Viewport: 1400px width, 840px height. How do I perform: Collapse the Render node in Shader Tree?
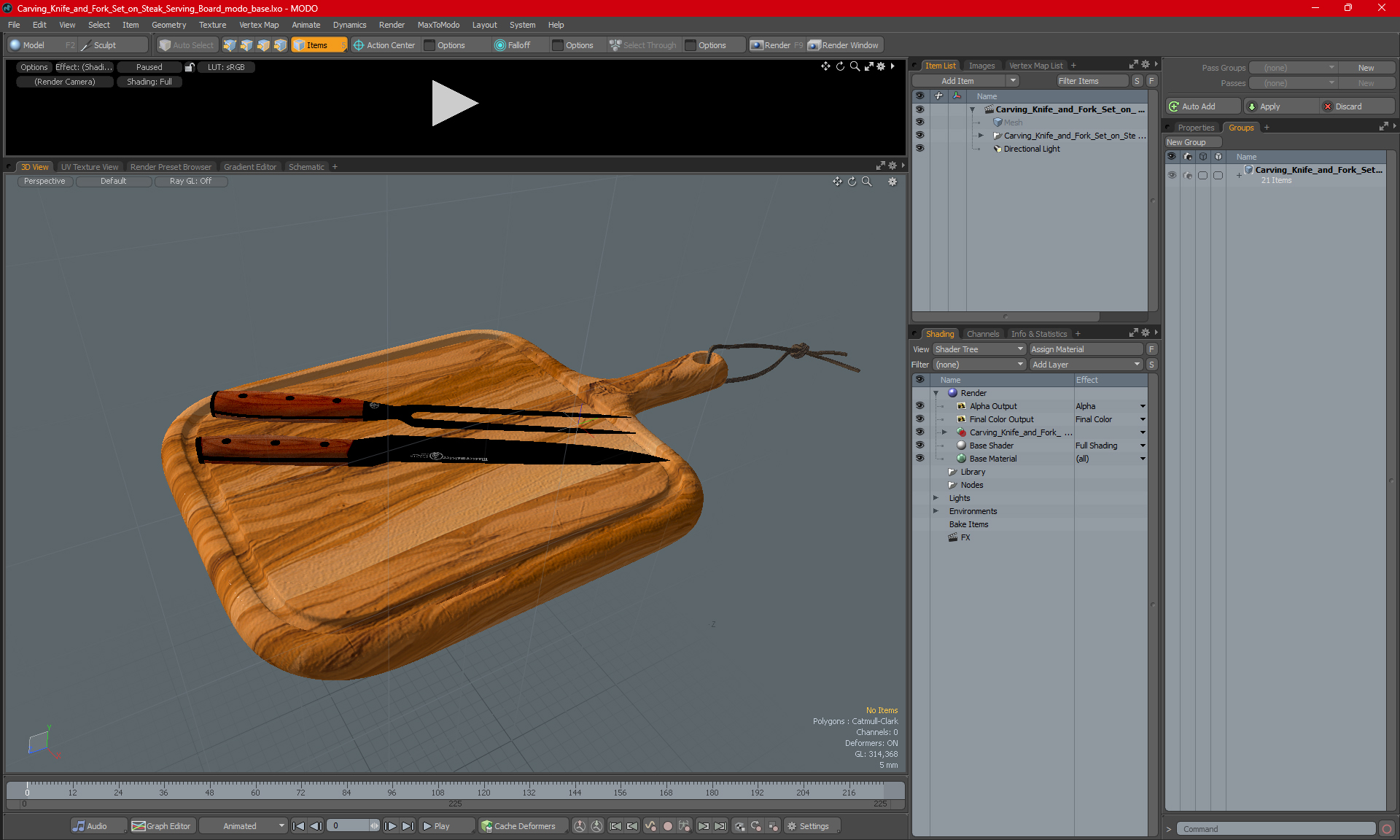click(936, 393)
